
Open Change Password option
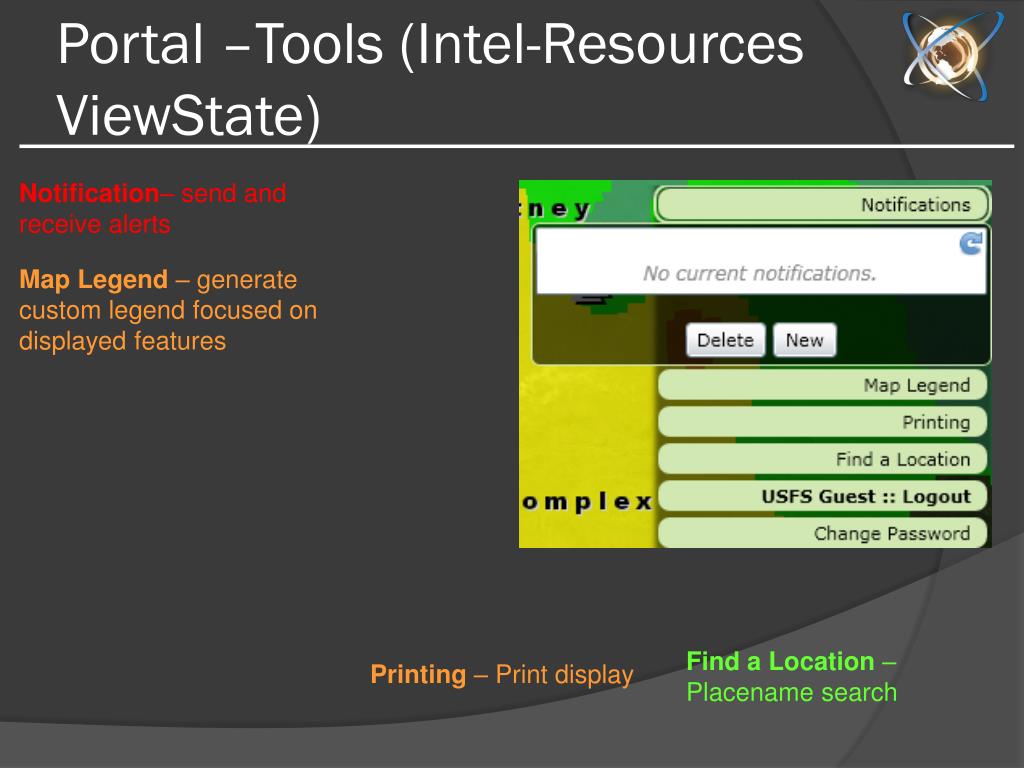tap(822, 533)
